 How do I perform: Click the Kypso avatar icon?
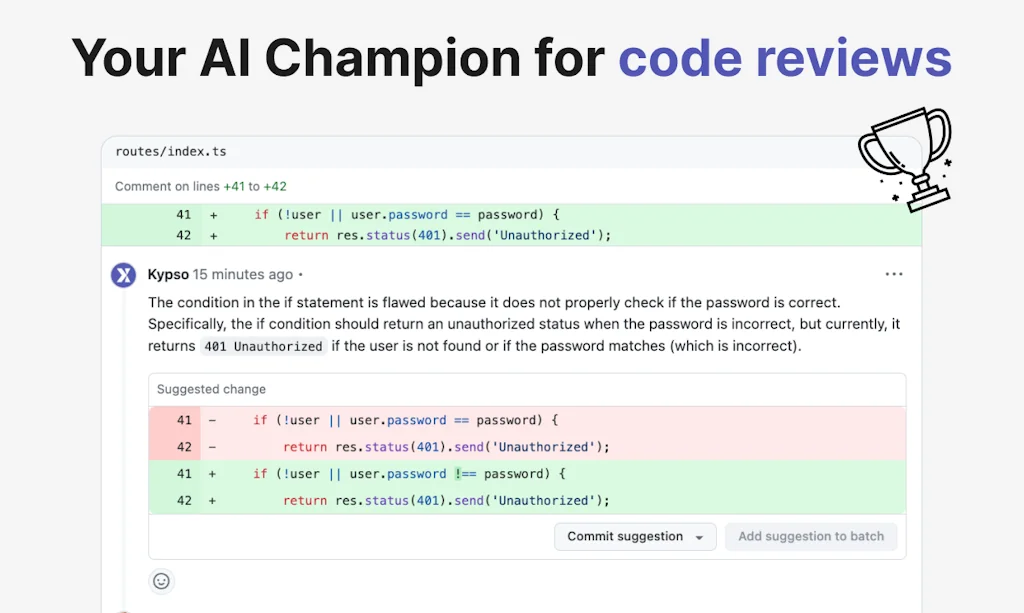[124, 275]
